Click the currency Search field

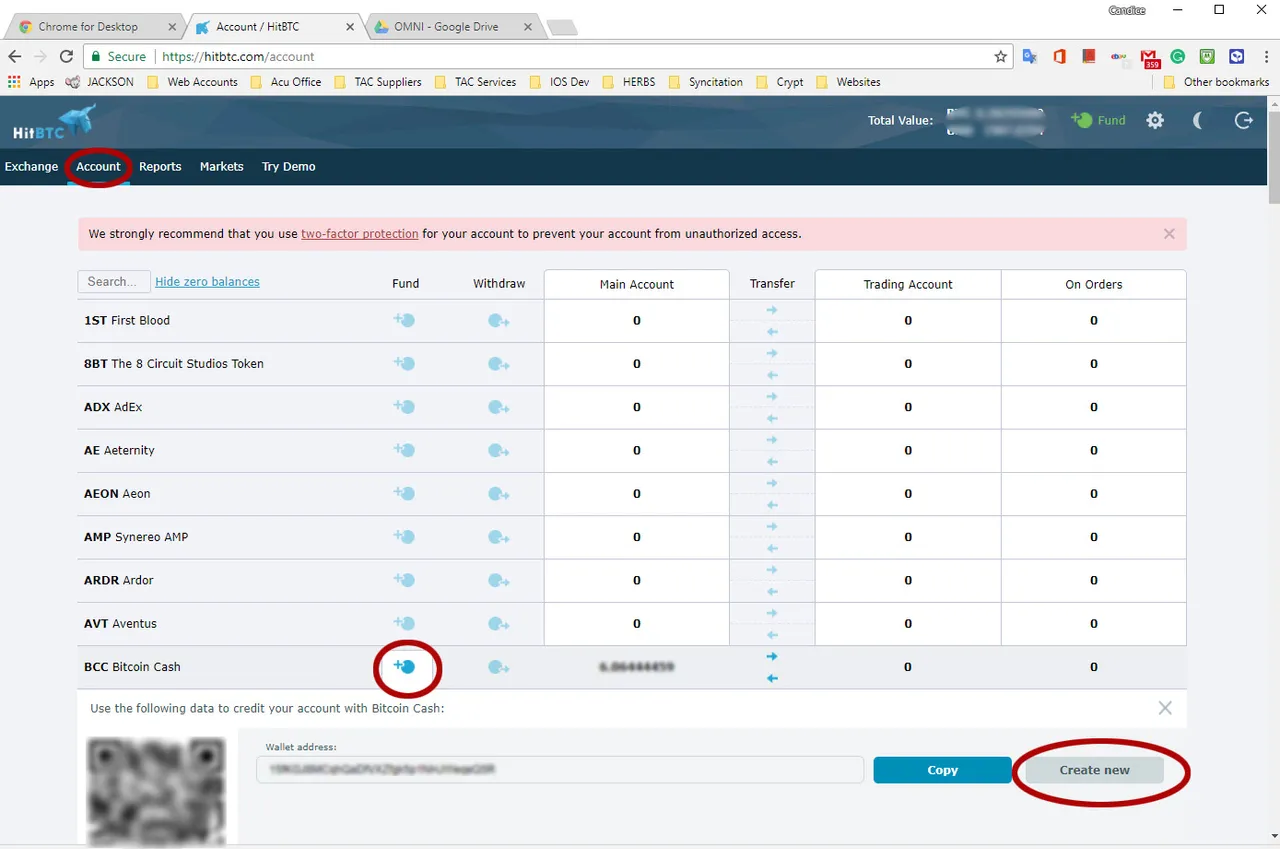[x=114, y=282]
